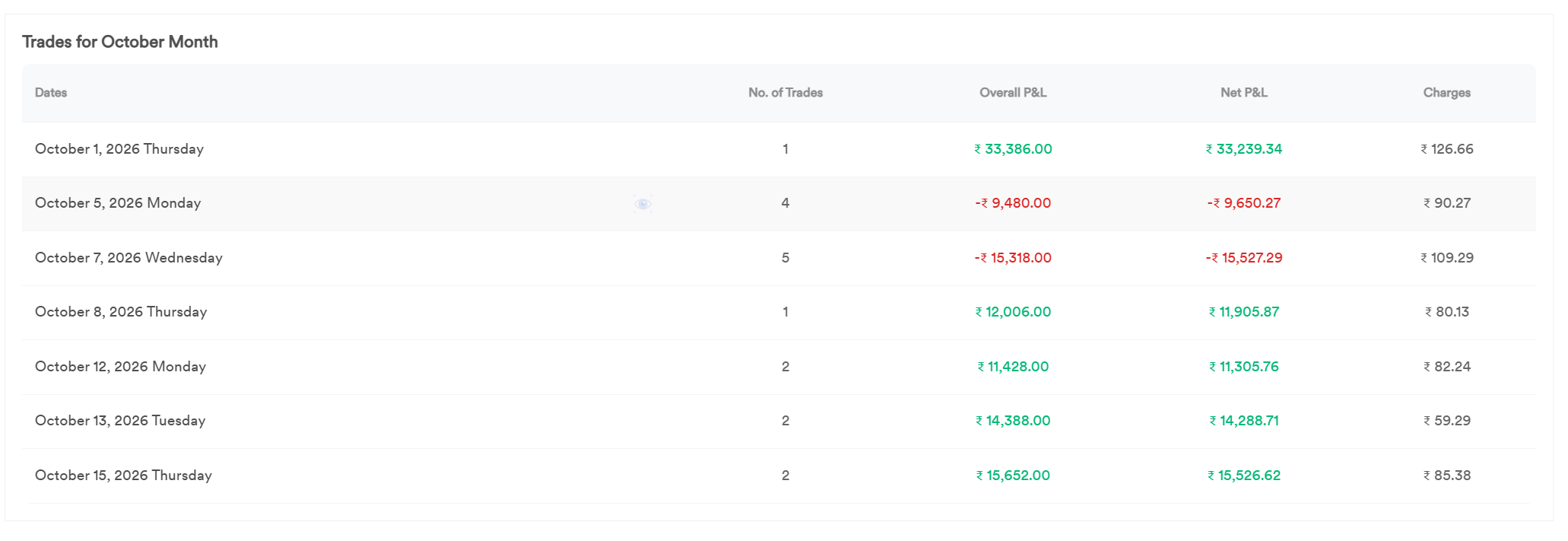This screenshot has height=541, width=1568.
Task: Click trade count 5 for October 7
Action: (786, 258)
